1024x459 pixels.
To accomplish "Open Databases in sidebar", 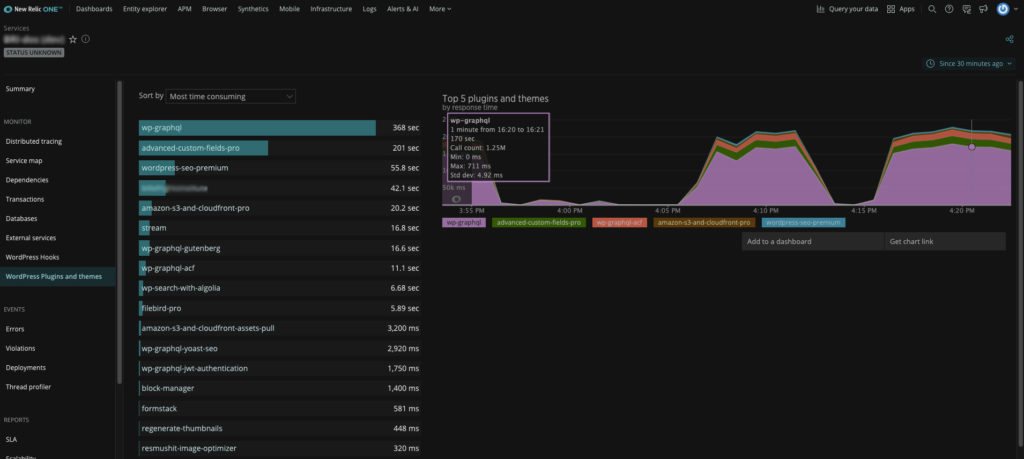I will 22,219.
